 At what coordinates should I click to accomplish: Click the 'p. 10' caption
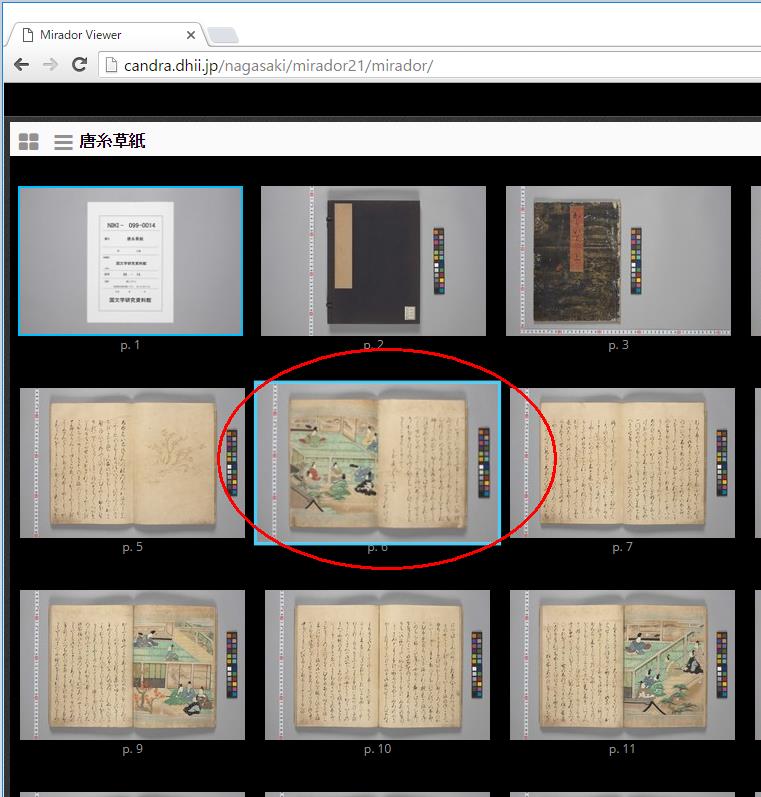click(377, 749)
